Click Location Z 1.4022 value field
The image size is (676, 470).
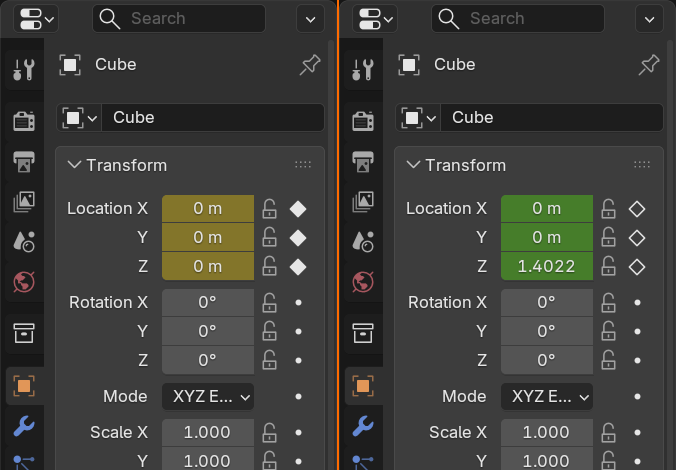click(x=547, y=266)
